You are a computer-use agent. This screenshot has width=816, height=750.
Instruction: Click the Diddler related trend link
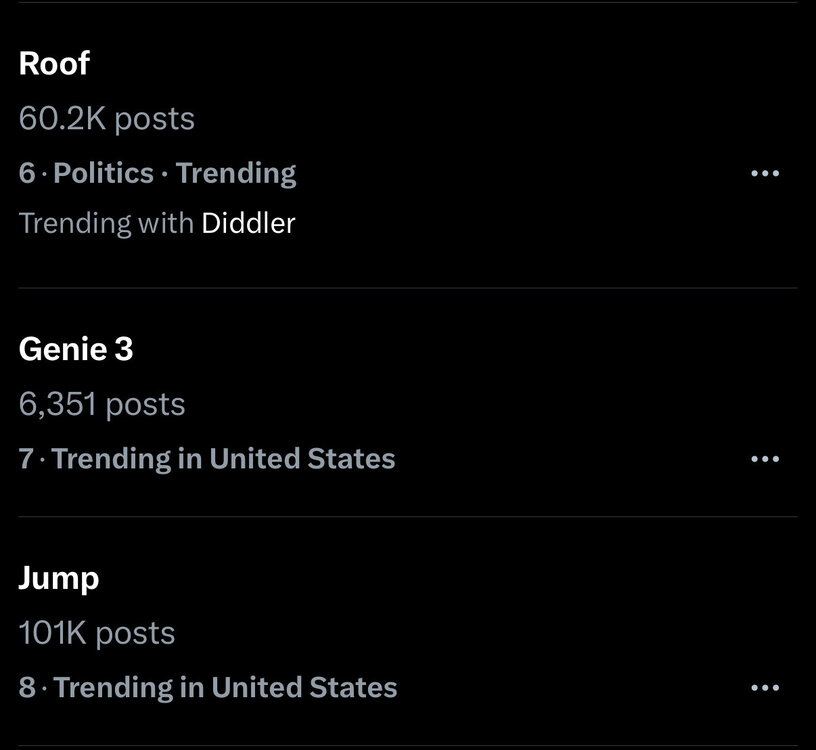click(248, 223)
